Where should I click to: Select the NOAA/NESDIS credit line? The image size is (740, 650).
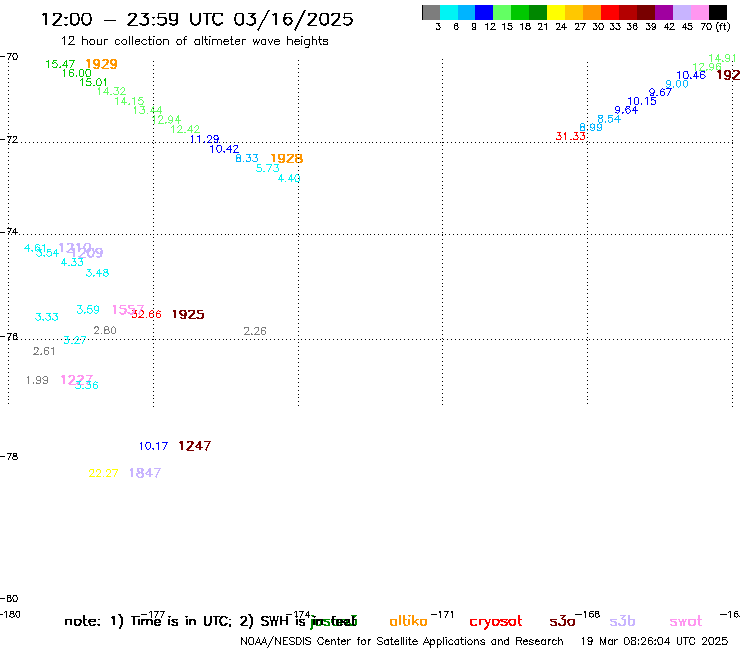[x=402, y=641]
